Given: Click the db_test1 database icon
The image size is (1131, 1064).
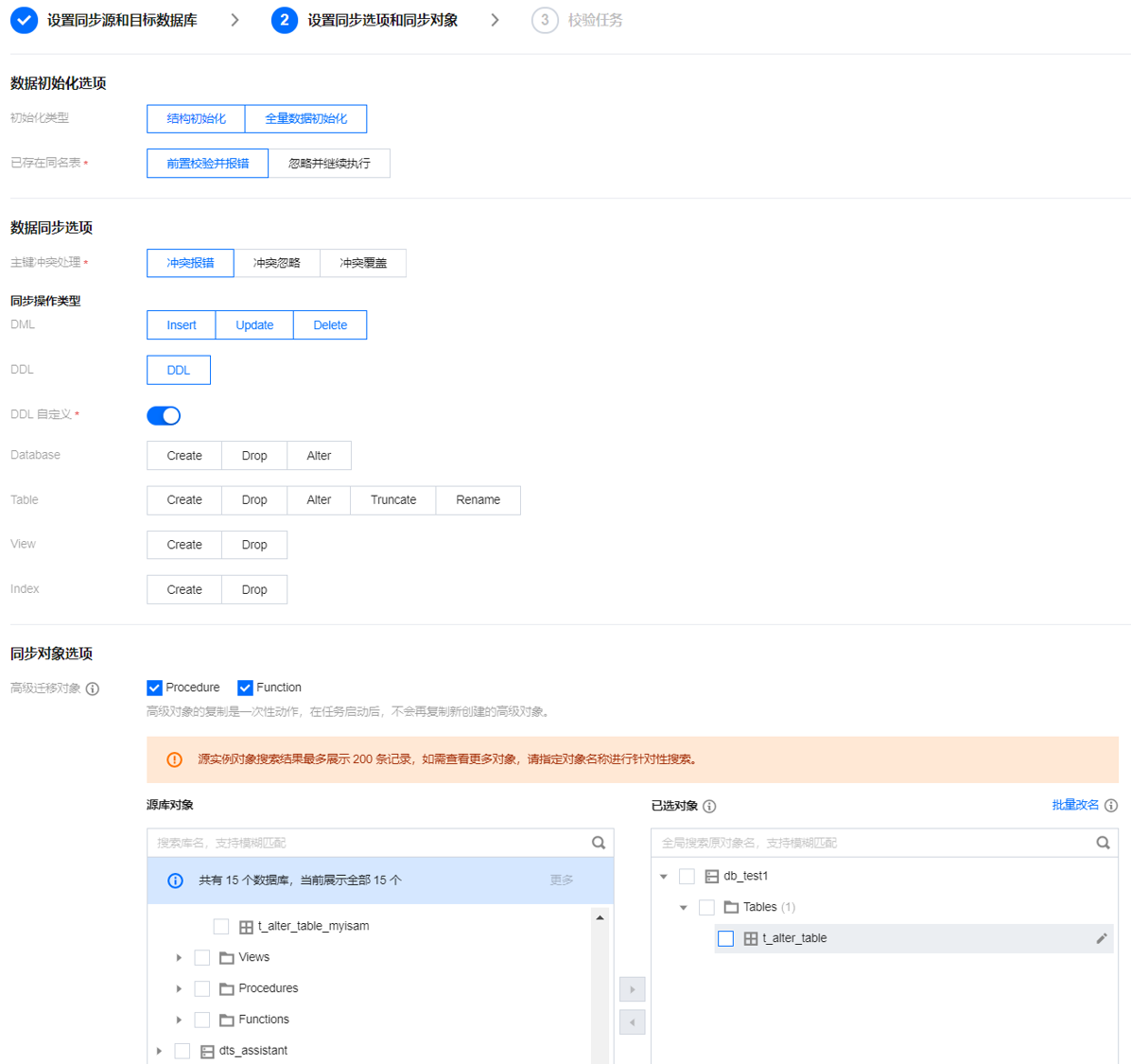Looking at the screenshot, I should (712, 877).
